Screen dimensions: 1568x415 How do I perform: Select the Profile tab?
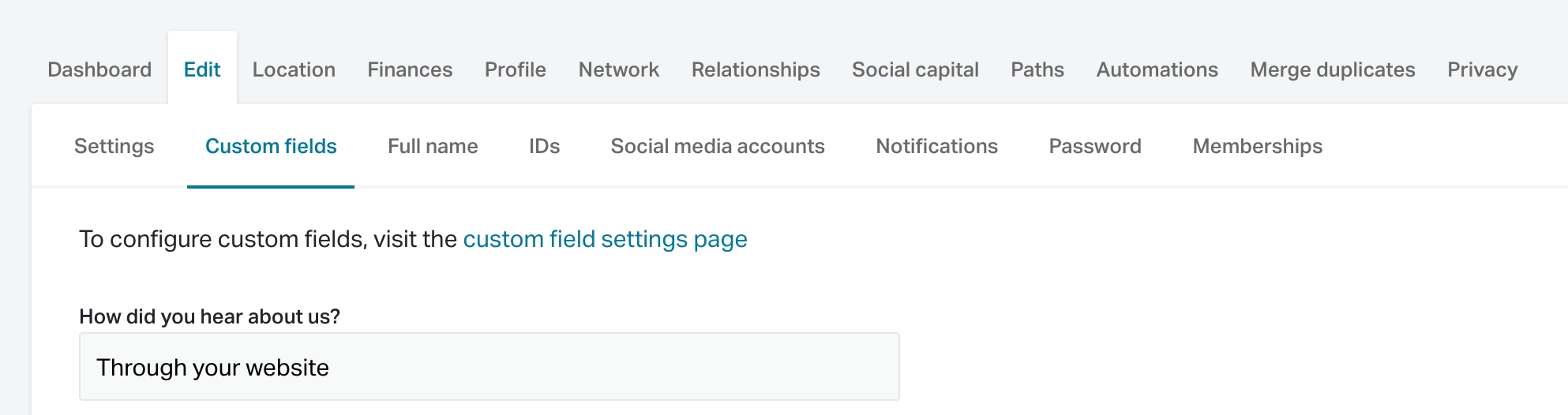point(515,69)
